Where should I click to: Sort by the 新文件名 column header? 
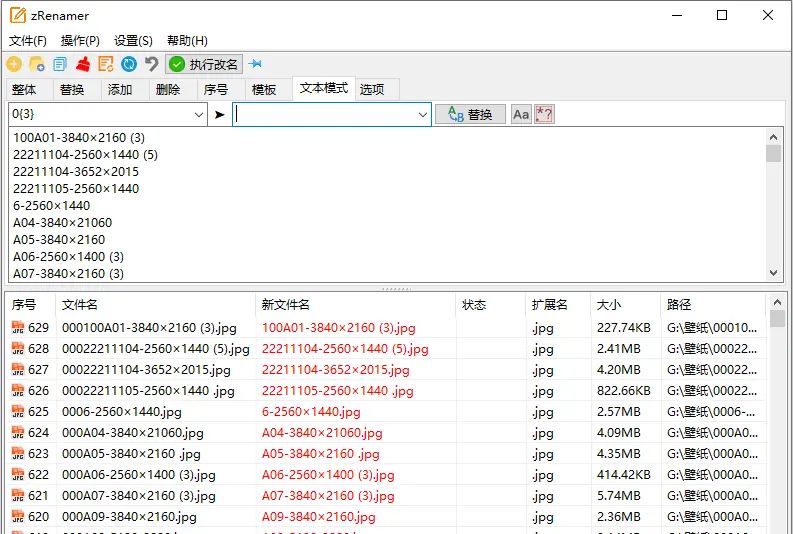click(x=356, y=304)
